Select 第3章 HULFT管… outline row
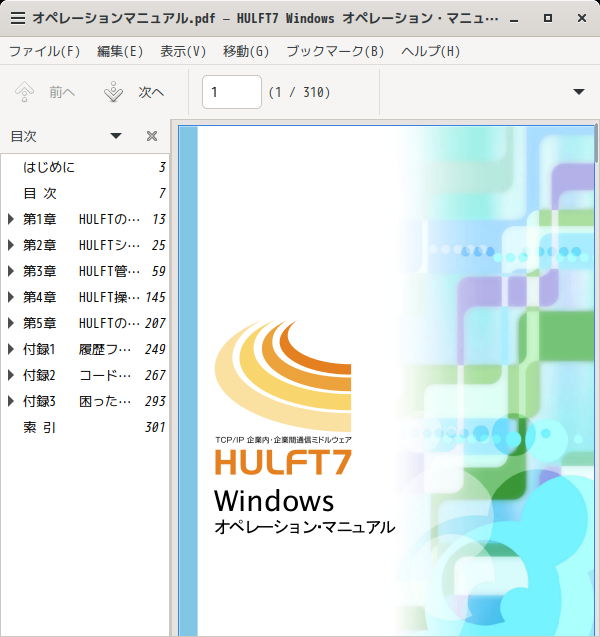 pos(84,271)
